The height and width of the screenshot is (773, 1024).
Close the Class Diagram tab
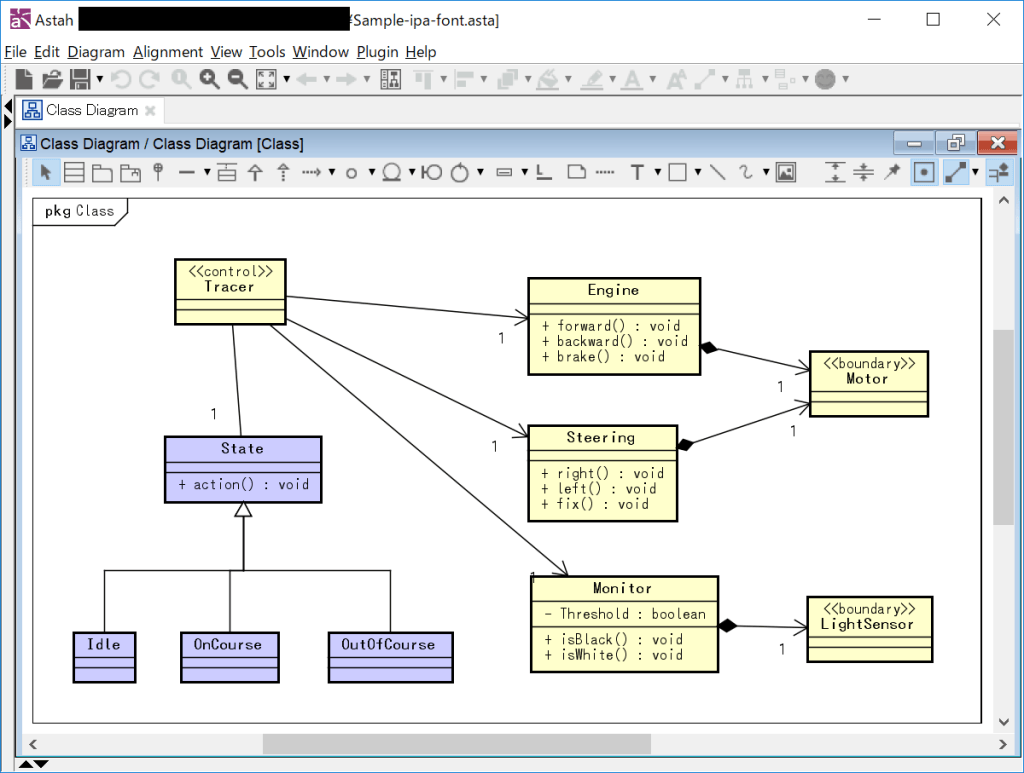point(150,110)
